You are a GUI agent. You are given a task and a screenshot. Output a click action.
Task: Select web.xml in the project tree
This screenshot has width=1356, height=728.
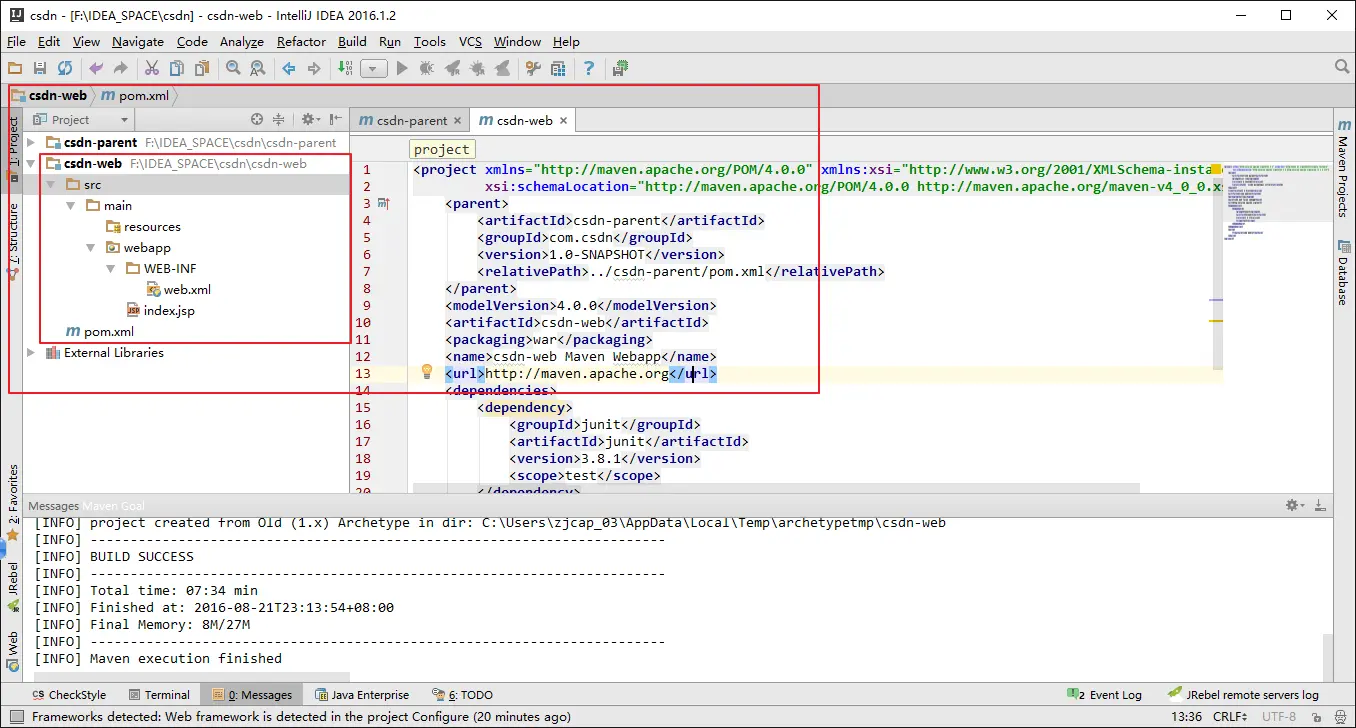pos(178,290)
